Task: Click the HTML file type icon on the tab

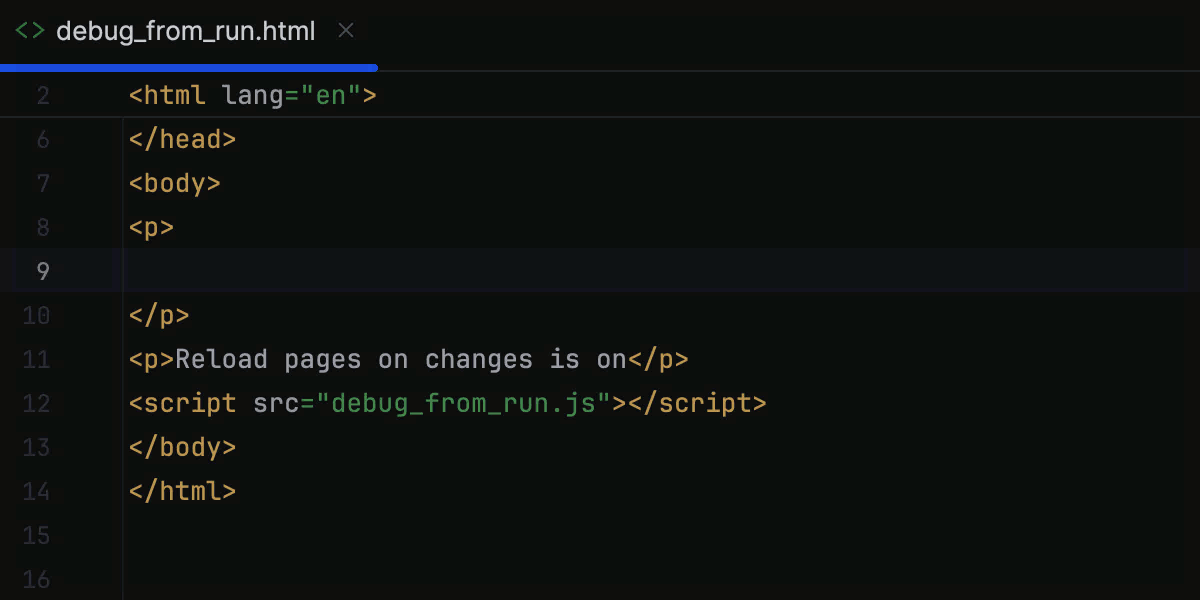Action: coord(29,31)
